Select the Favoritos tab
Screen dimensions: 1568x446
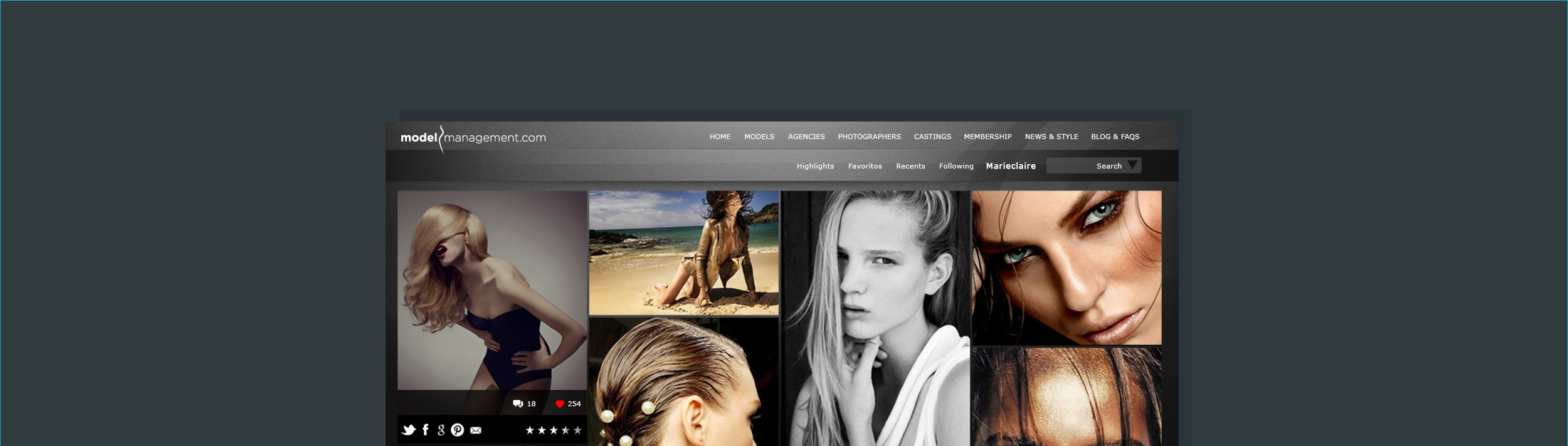point(865,166)
